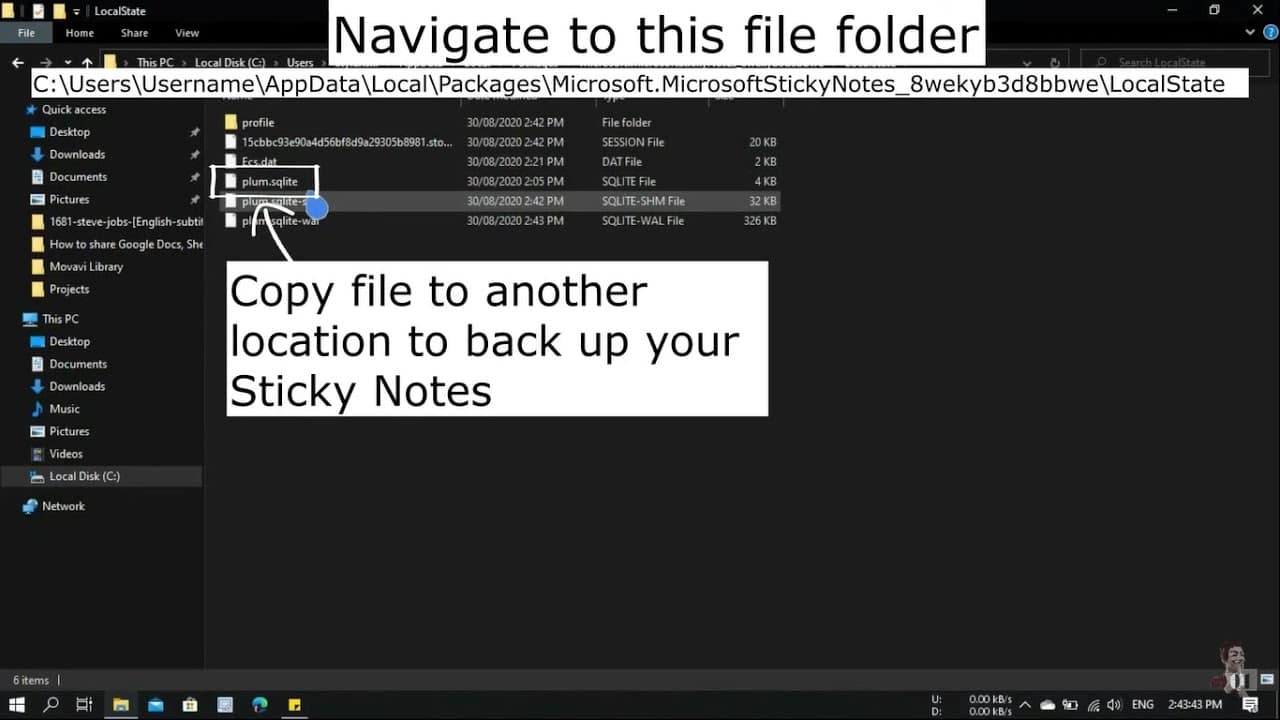Screen dimensions: 1280x720
Task: Select the plum.sqlite file
Action: click(269, 181)
